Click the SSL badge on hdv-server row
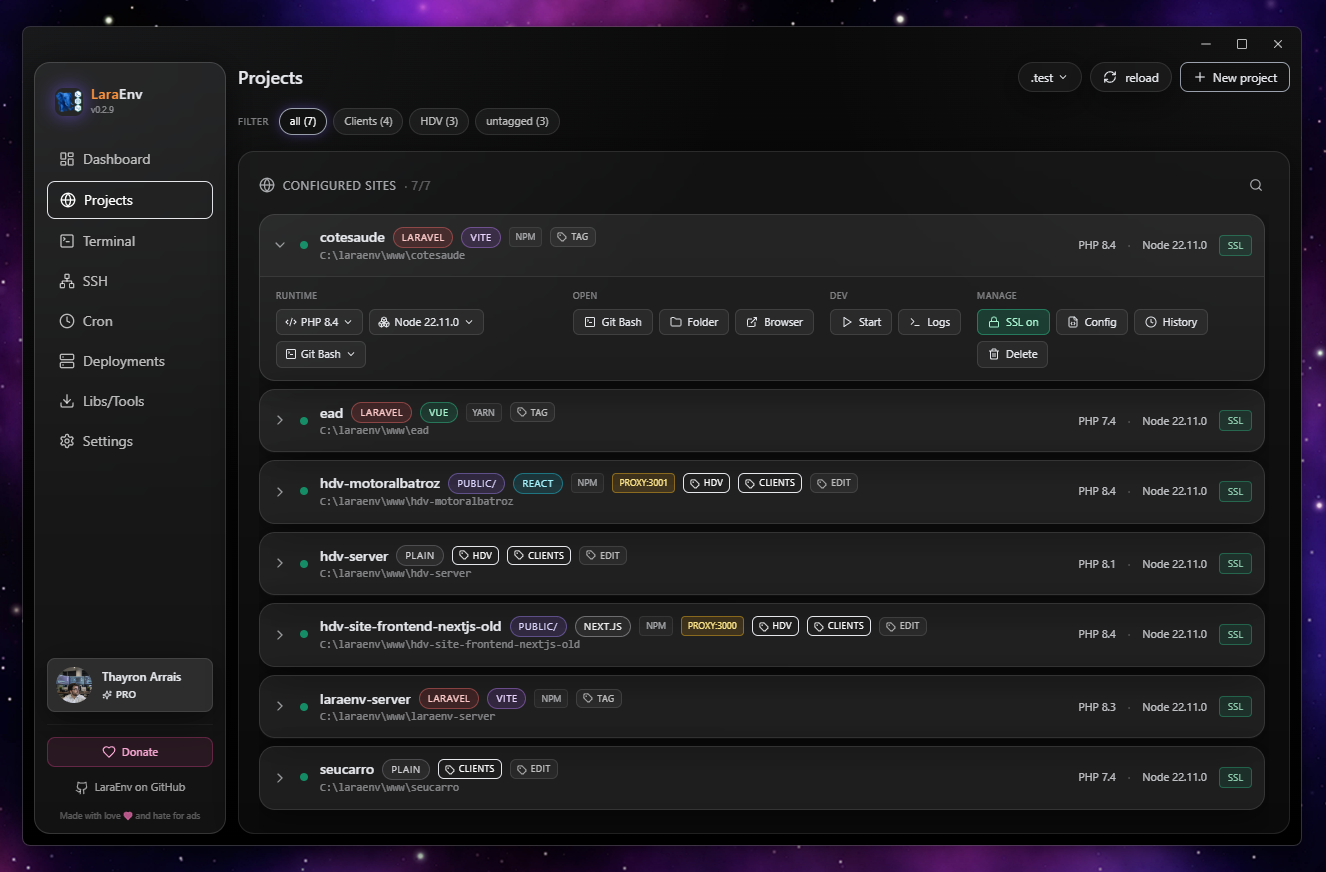This screenshot has width=1326, height=872. point(1235,564)
